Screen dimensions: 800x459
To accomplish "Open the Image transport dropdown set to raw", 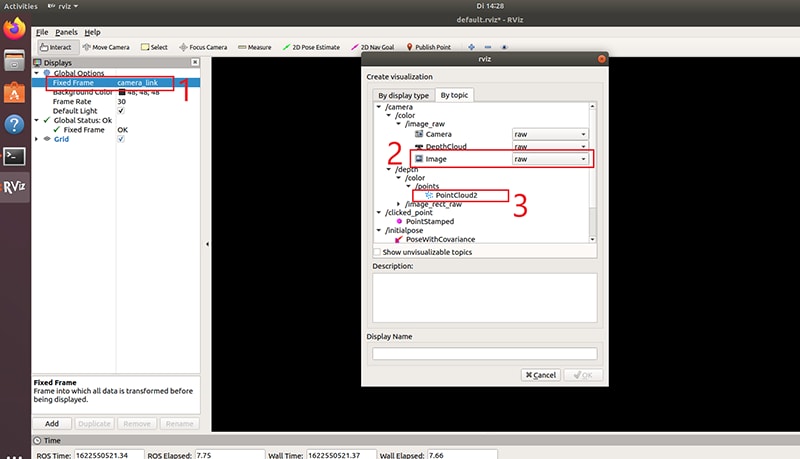I will (549, 159).
